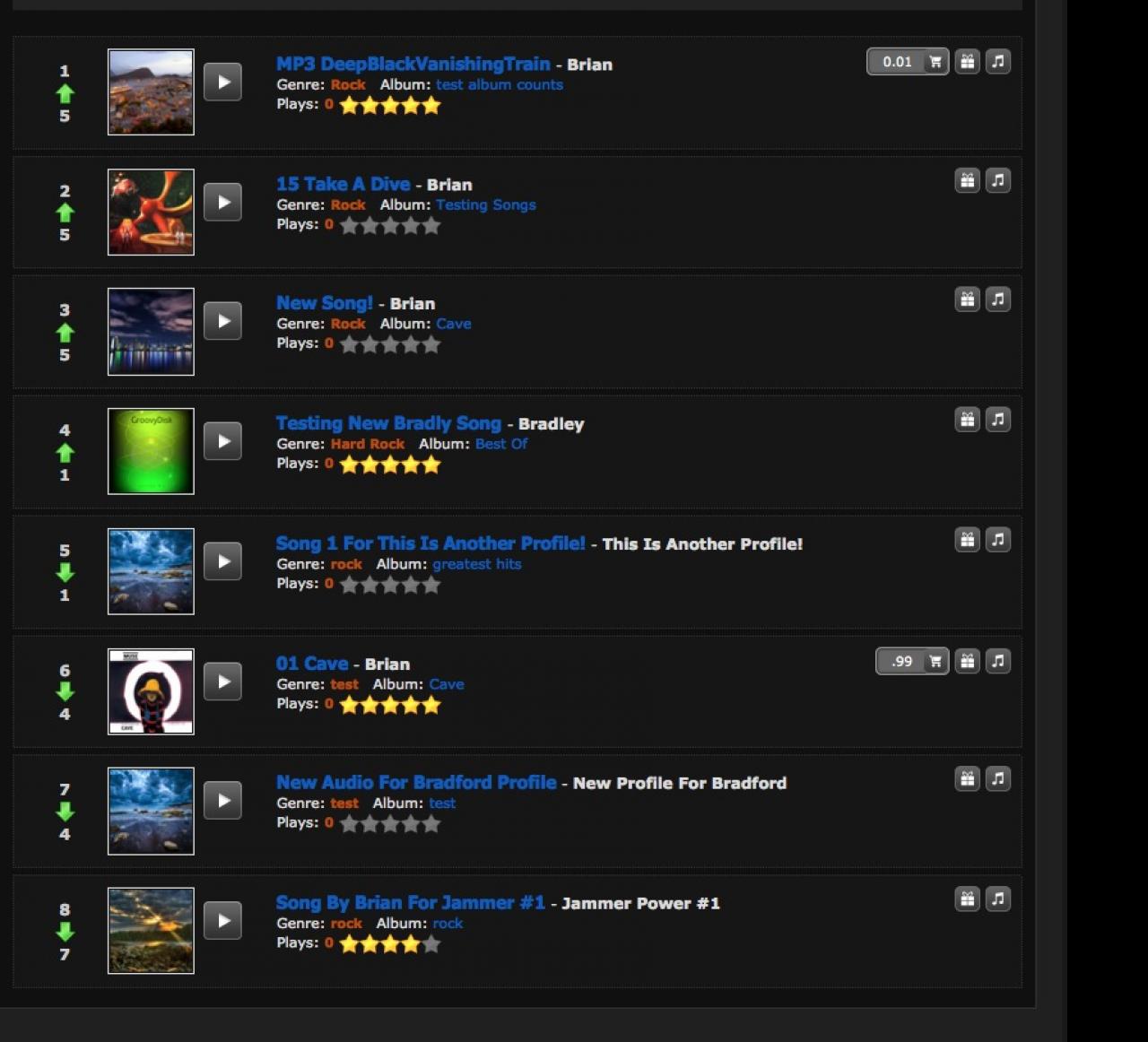Open the 'test album counts' album link
The image size is (1148, 1042).
[x=500, y=85]
